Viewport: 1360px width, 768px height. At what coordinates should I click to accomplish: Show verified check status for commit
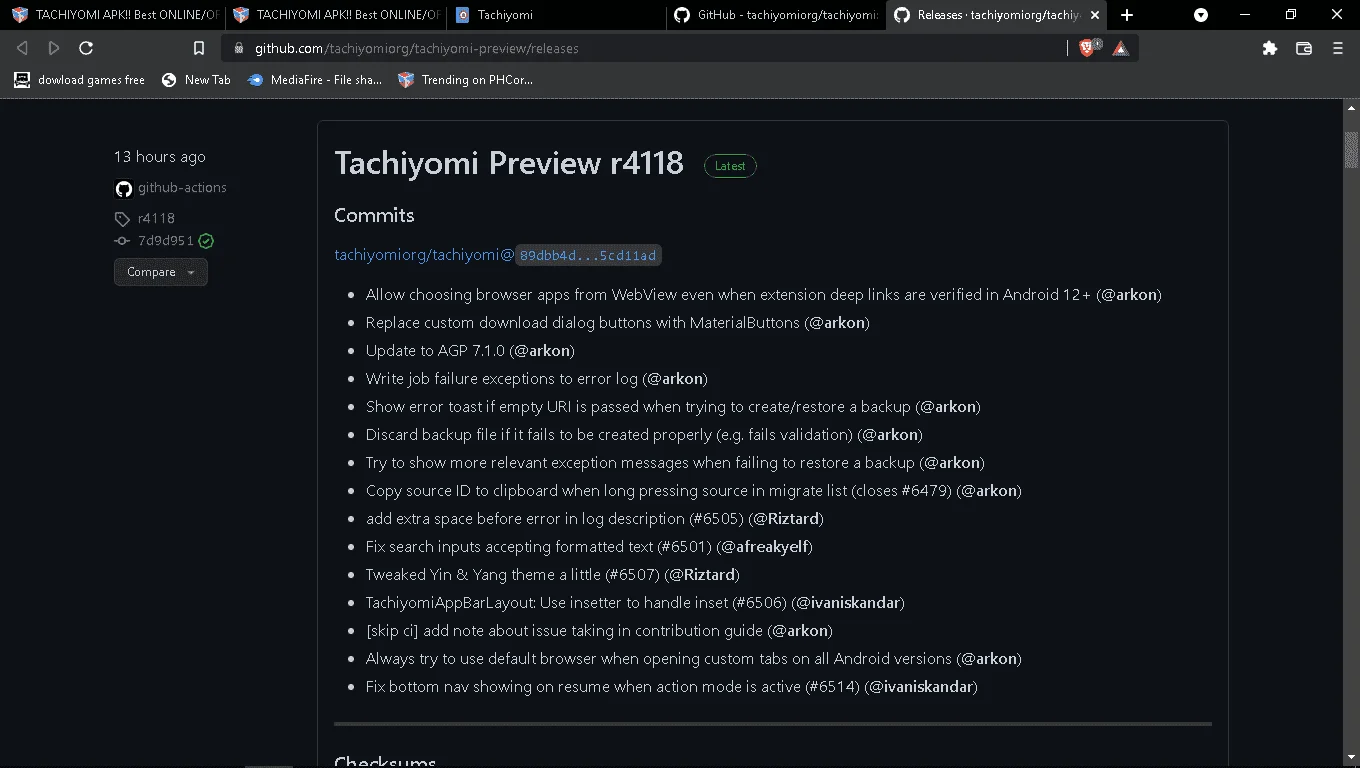pyautogui.click(x=206, y=241)
